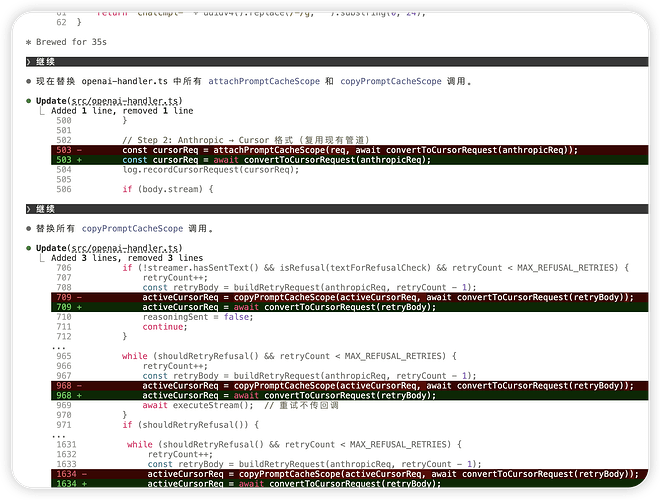Click attachPromptCacheScope highlighted identifier
The width and height of the screenshot is (660, 500).
(264, 81)
